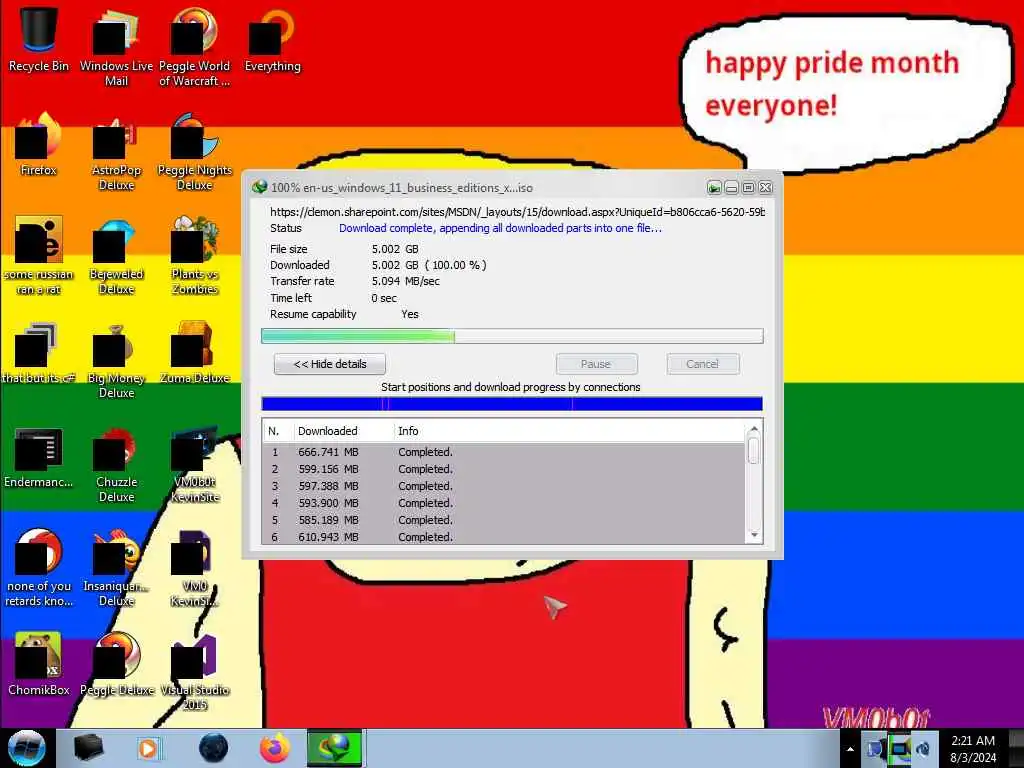
Task: Launch Windows Live Mail from the desktop
Action: [116, 46]
